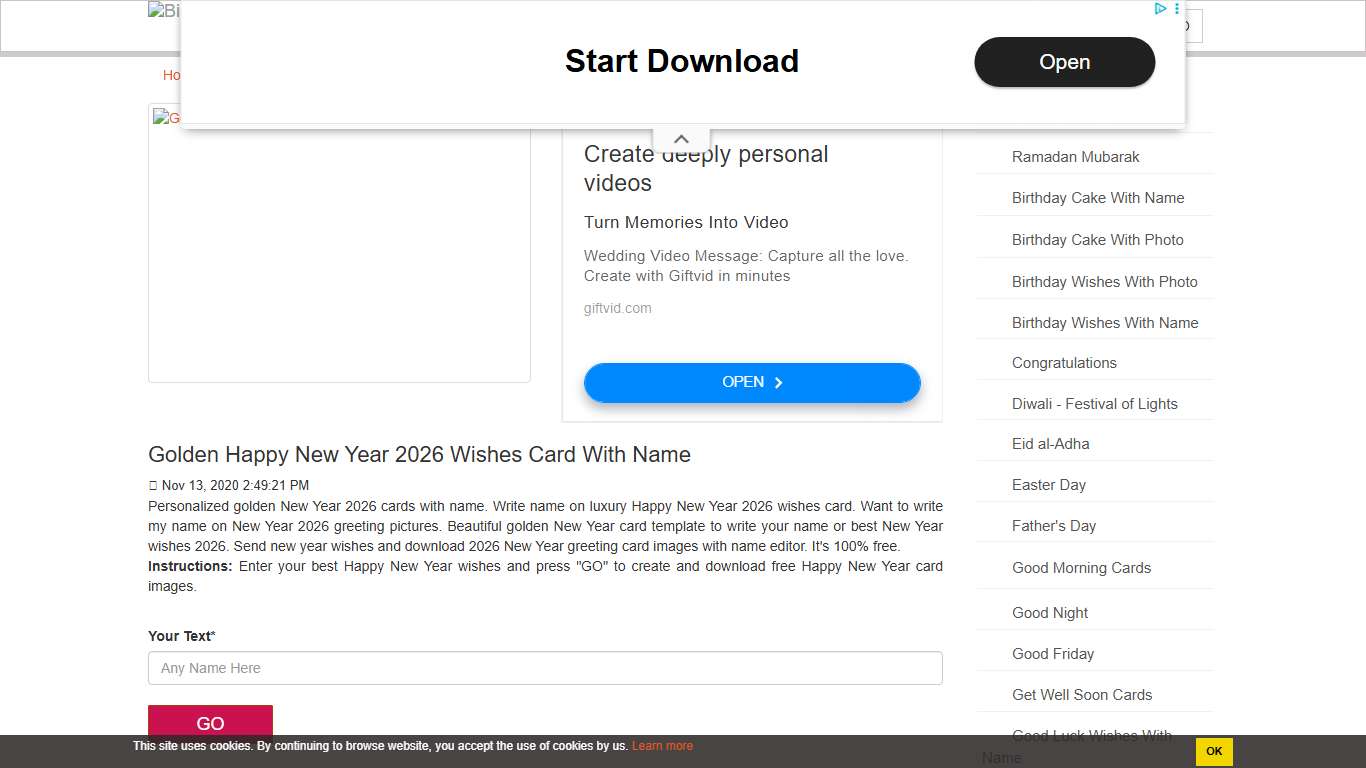Open the Learn more cookie link
This screenshot has height=768, width=1366.
(x=662, y=745)
